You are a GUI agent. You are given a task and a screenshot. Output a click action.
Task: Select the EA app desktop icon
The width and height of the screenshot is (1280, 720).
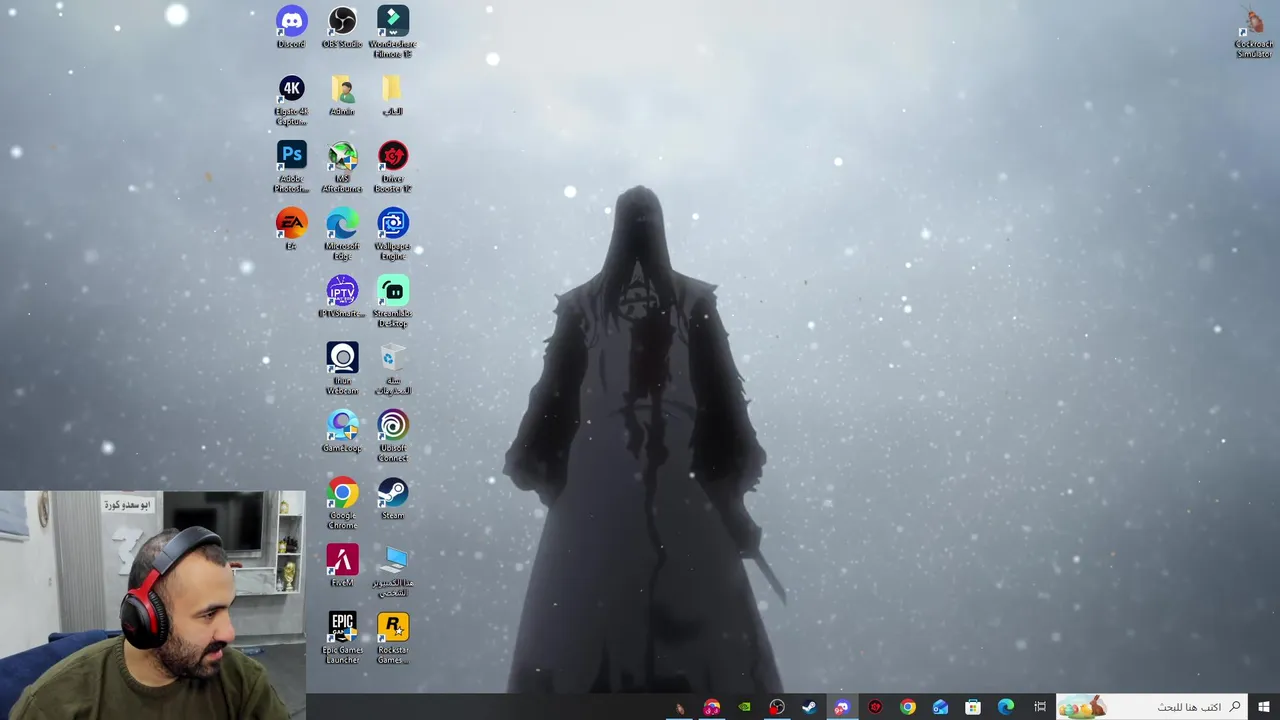291,229
